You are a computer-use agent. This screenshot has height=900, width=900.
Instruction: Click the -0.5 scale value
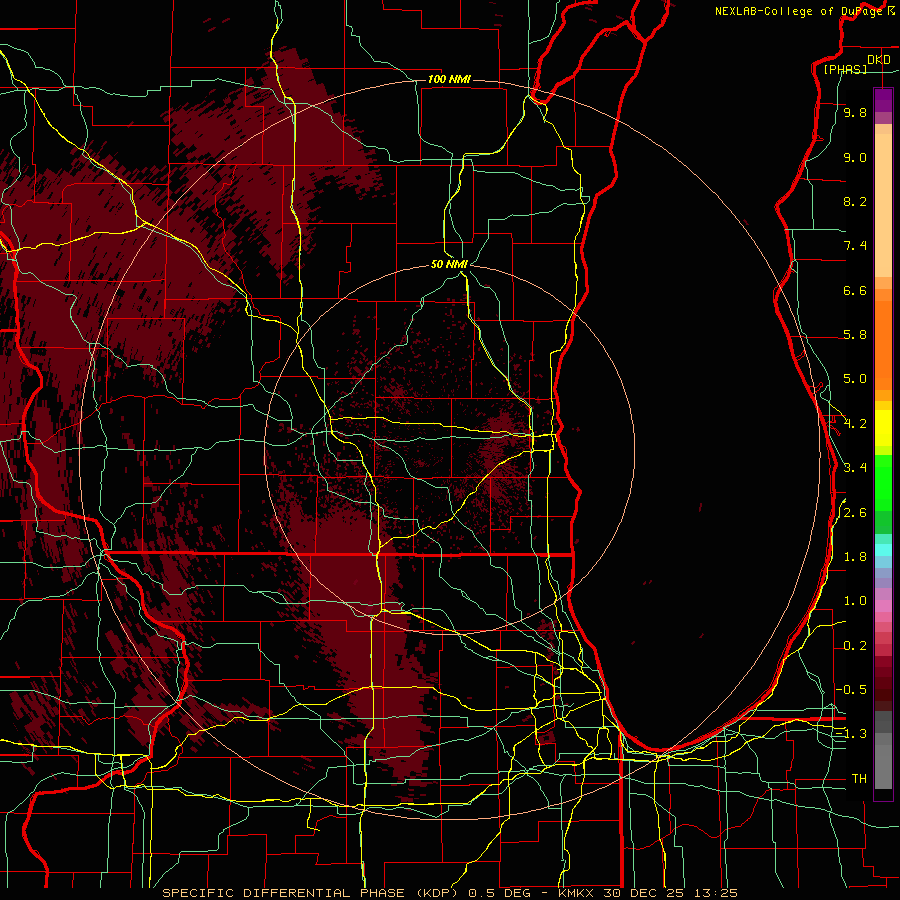[x=851, y=689]
